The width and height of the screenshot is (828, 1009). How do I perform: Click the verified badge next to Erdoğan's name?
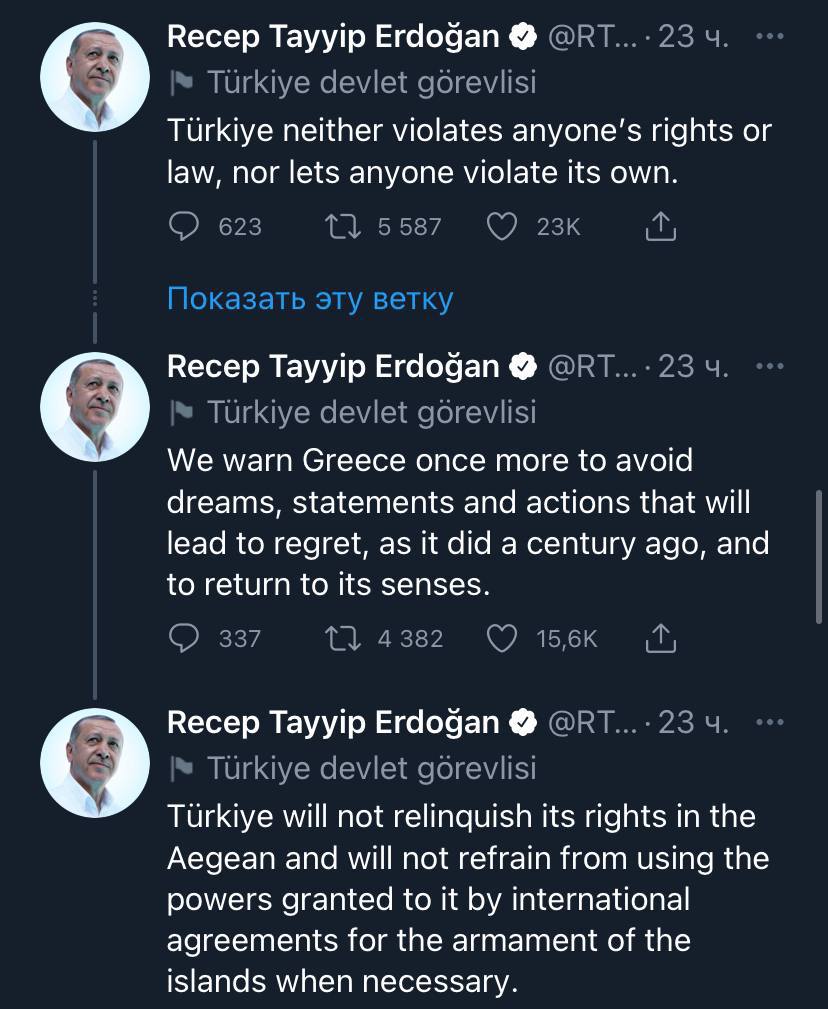(x=523, y=36)
